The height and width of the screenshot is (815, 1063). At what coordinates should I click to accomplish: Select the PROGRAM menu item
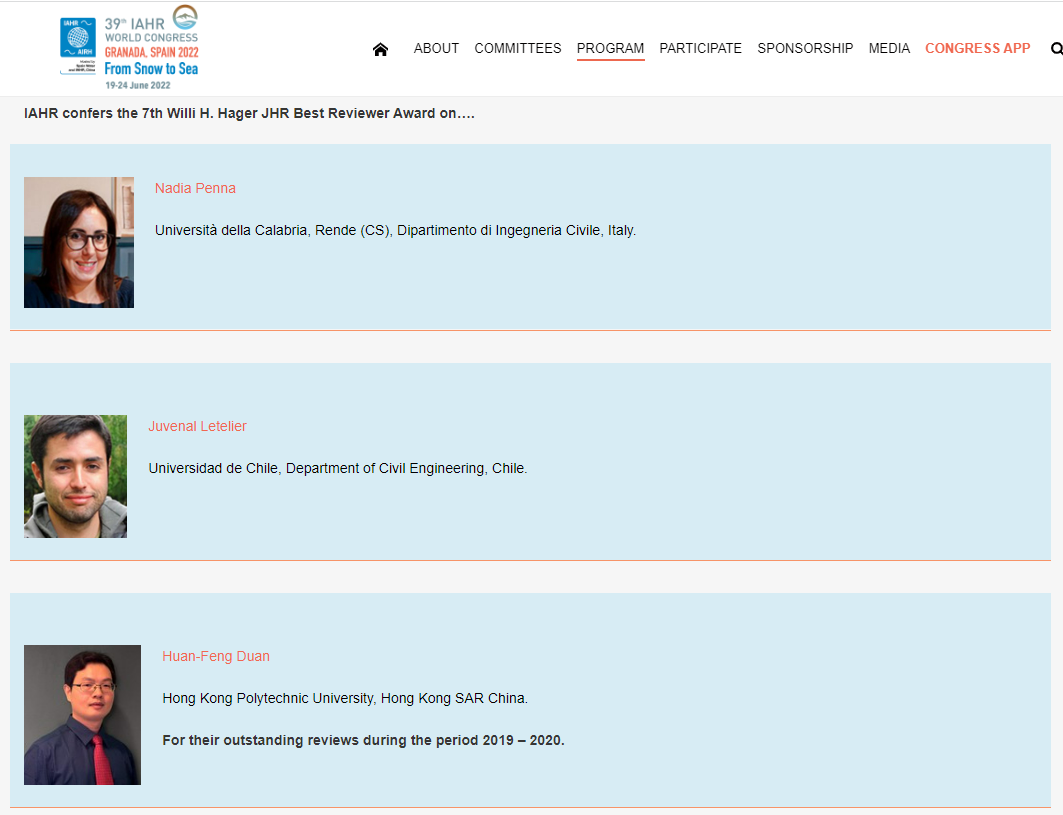[x=610, y=48]
